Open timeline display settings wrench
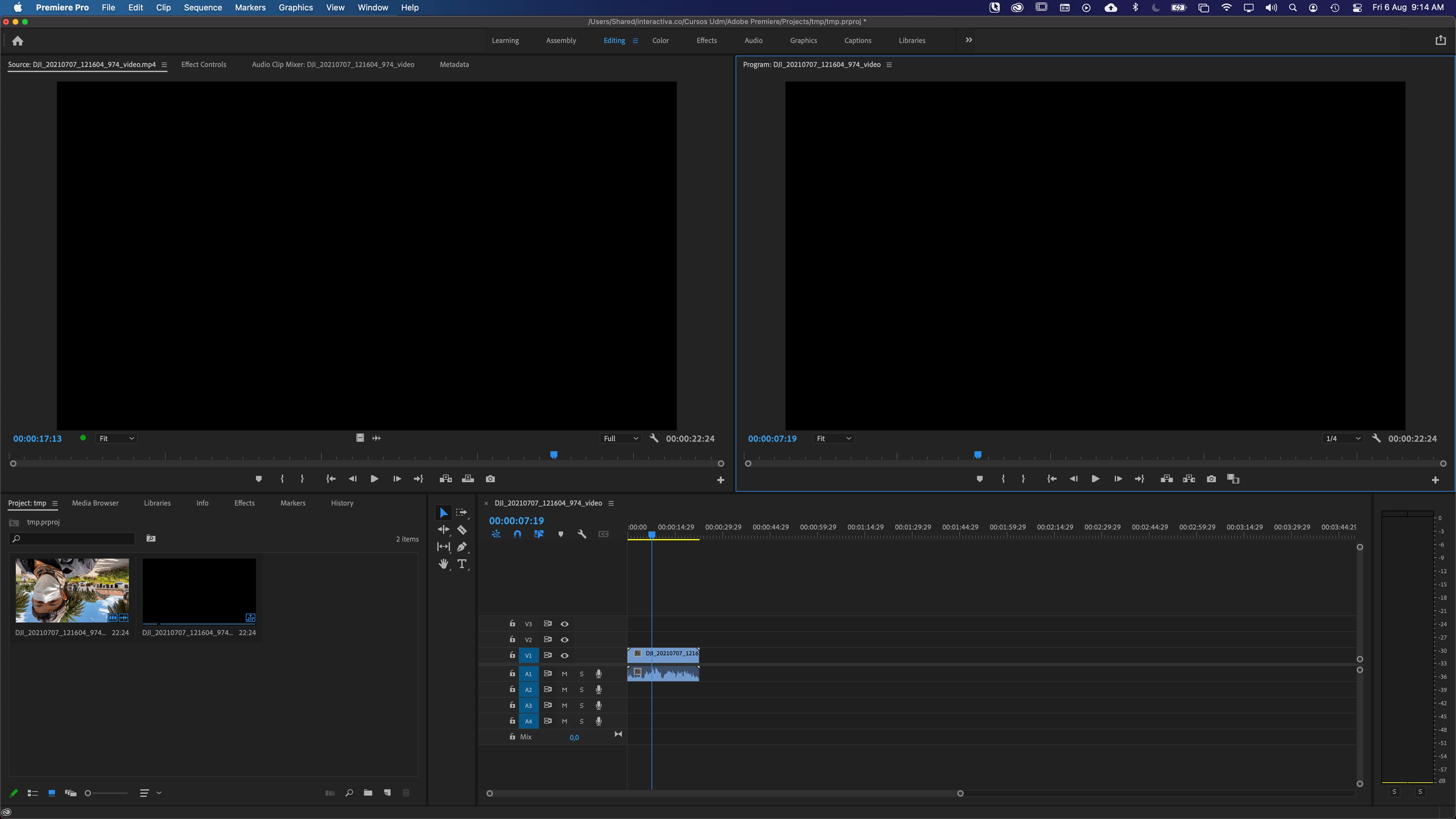This screenshot has width=1456, height=819. tap(582, 534)
